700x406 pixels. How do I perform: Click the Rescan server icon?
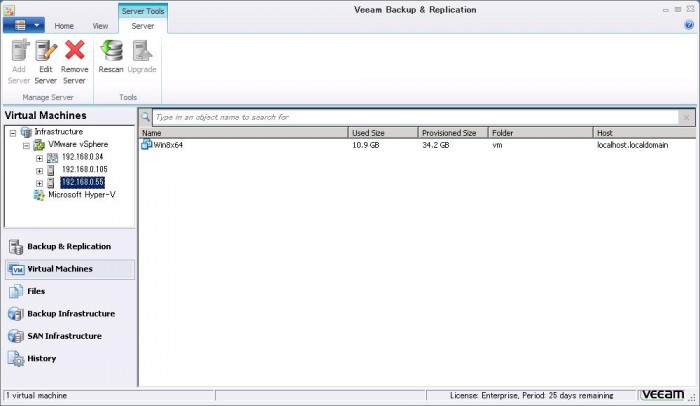click(x=111, y=52)
